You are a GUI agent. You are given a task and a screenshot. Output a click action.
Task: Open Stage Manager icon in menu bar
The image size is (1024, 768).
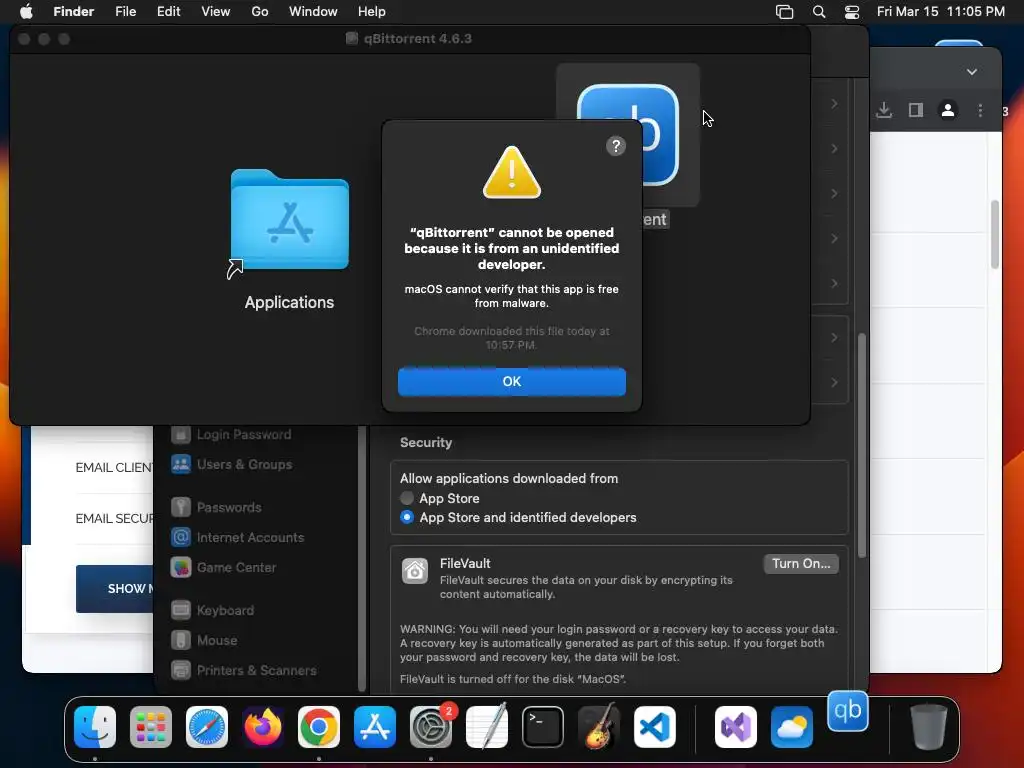pyautogui.click(x=784, y=12)
